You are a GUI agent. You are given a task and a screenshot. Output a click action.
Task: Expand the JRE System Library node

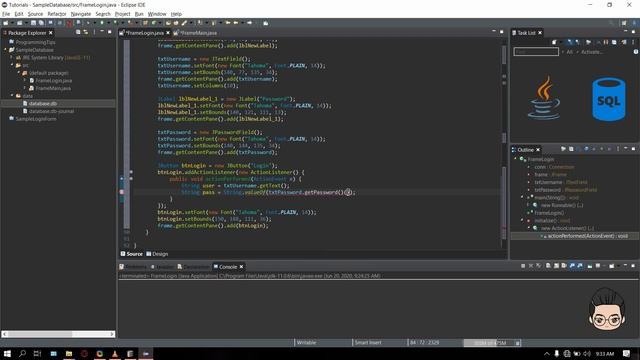[x=12, y=58]
